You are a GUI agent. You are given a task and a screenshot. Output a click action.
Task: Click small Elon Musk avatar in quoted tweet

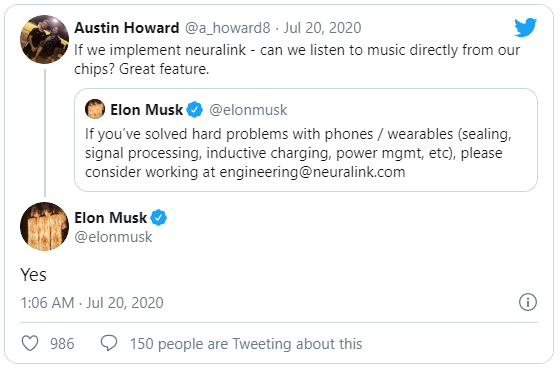pos(95,109)
